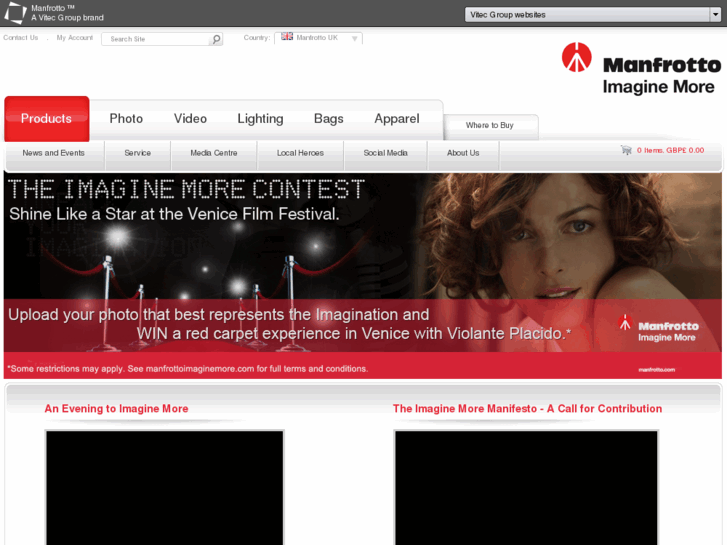Click The Imagine More Manifesto heading link
The height and width of the screenshot is (545, 727).
(x=527, y=409)
